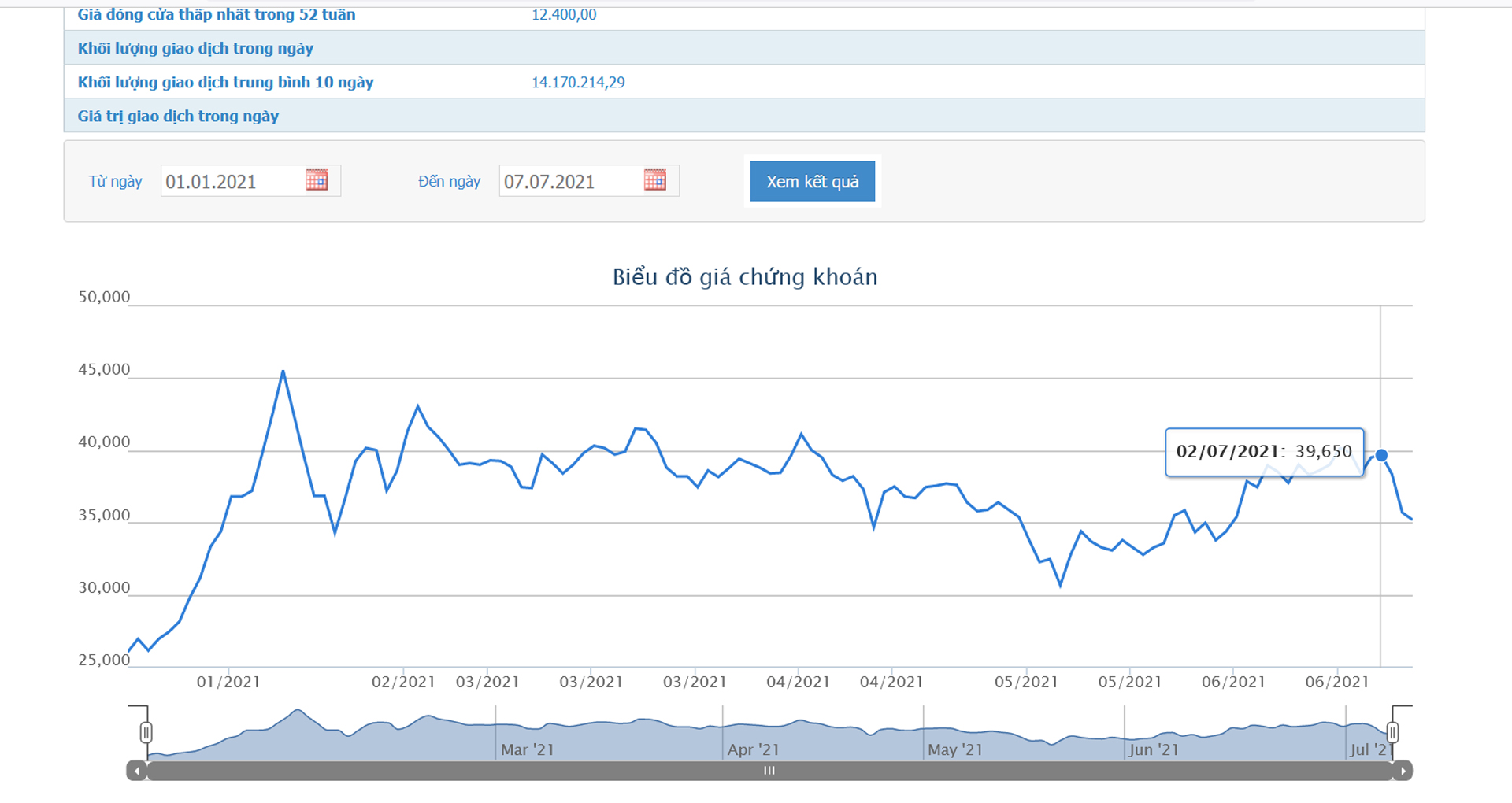This screenshot has width=1512, height=803.
Task: Click the Xem kết quả button
Action: click(812, 181)
